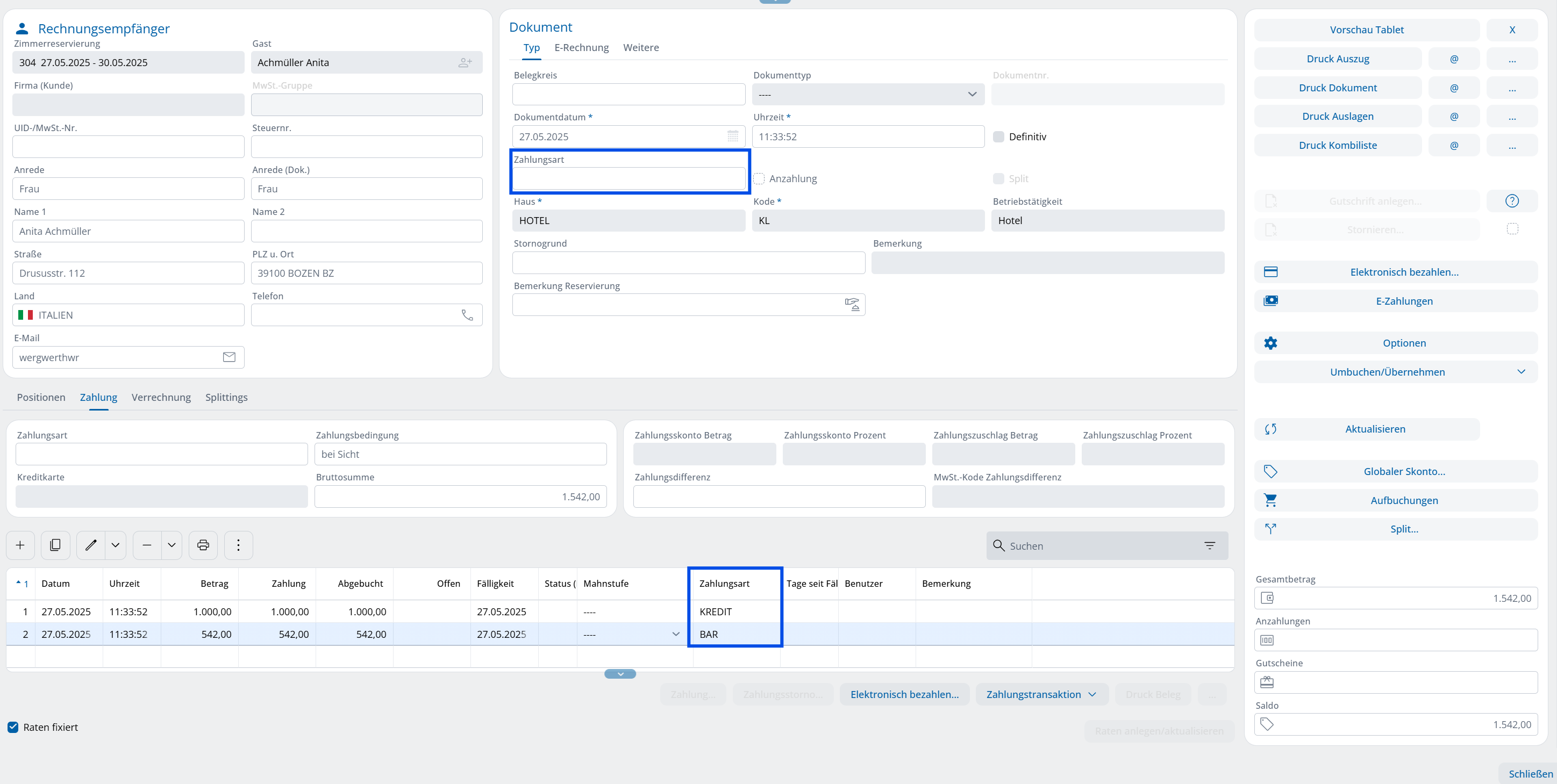This screenshot has height=784, width=1557.
Task: Click the Schließen button
Action: [1530, 774]
